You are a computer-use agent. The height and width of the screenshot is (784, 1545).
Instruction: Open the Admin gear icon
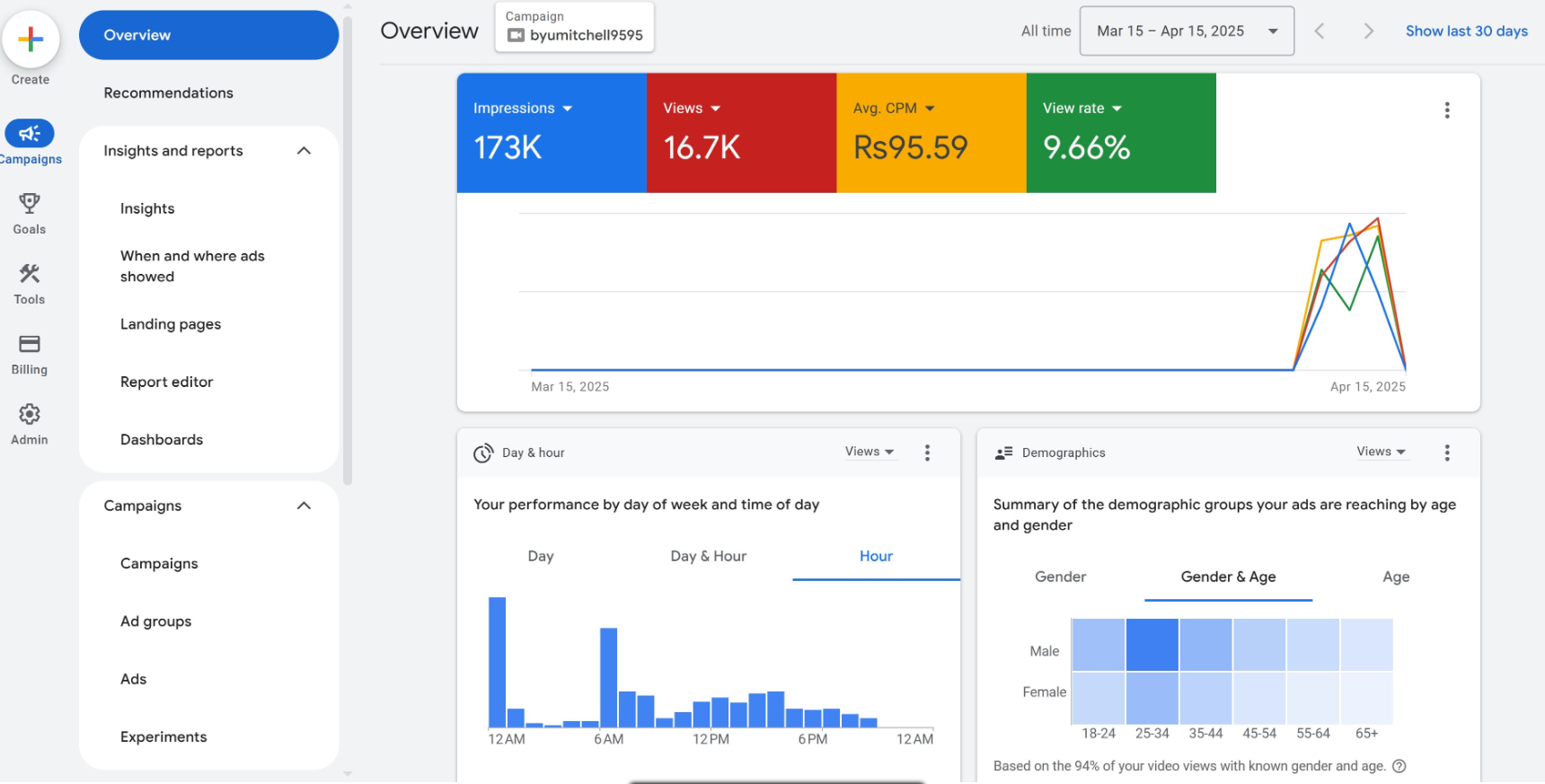click(30, 414)
